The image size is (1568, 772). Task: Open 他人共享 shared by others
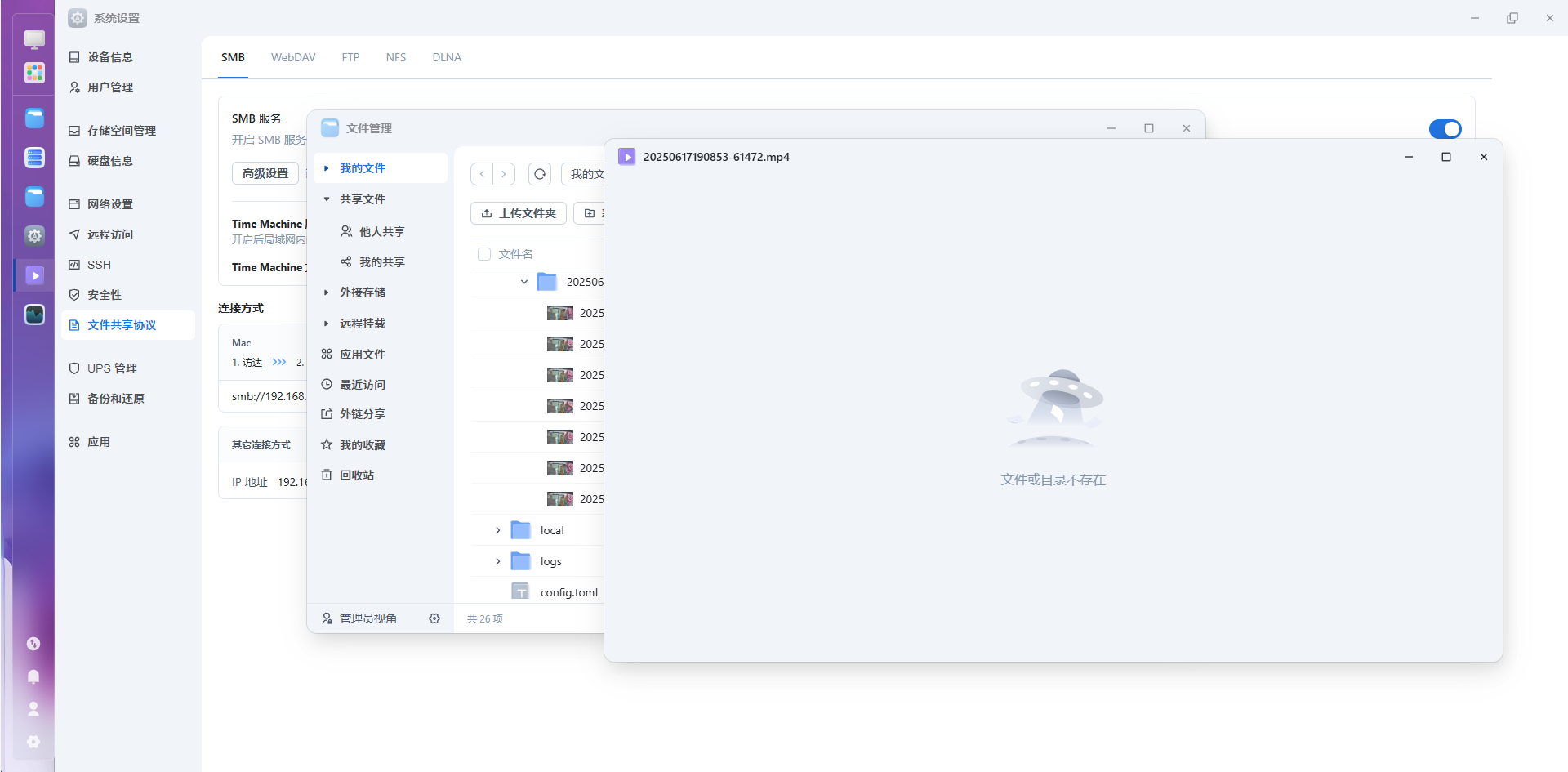(381, 232)
